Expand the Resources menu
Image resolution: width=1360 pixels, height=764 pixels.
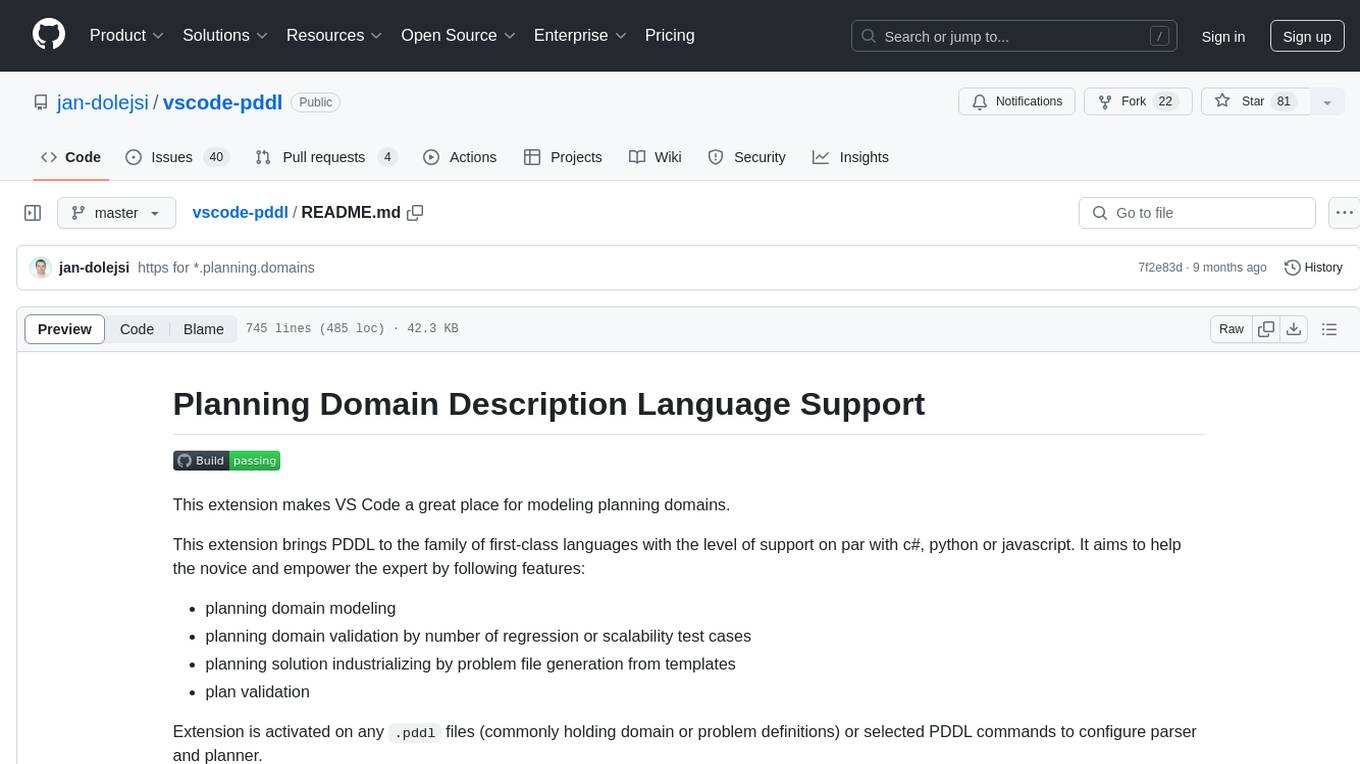[x=334, y=35]
